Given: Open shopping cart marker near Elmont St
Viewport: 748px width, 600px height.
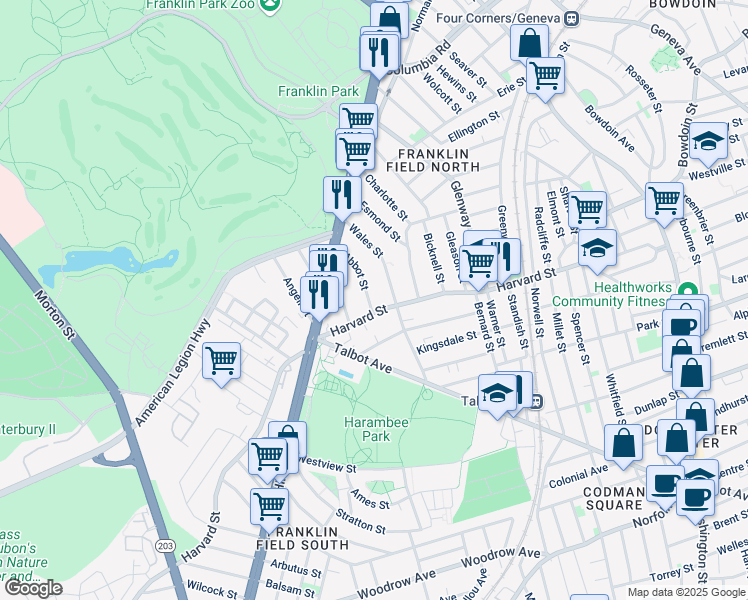Looking at the screenshot, I should point(588,210).
